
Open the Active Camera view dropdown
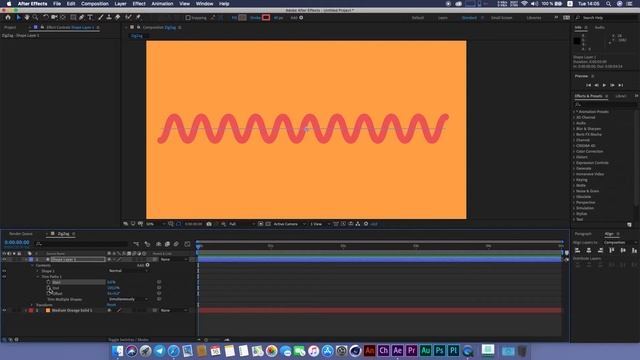[x=289, y=224]
